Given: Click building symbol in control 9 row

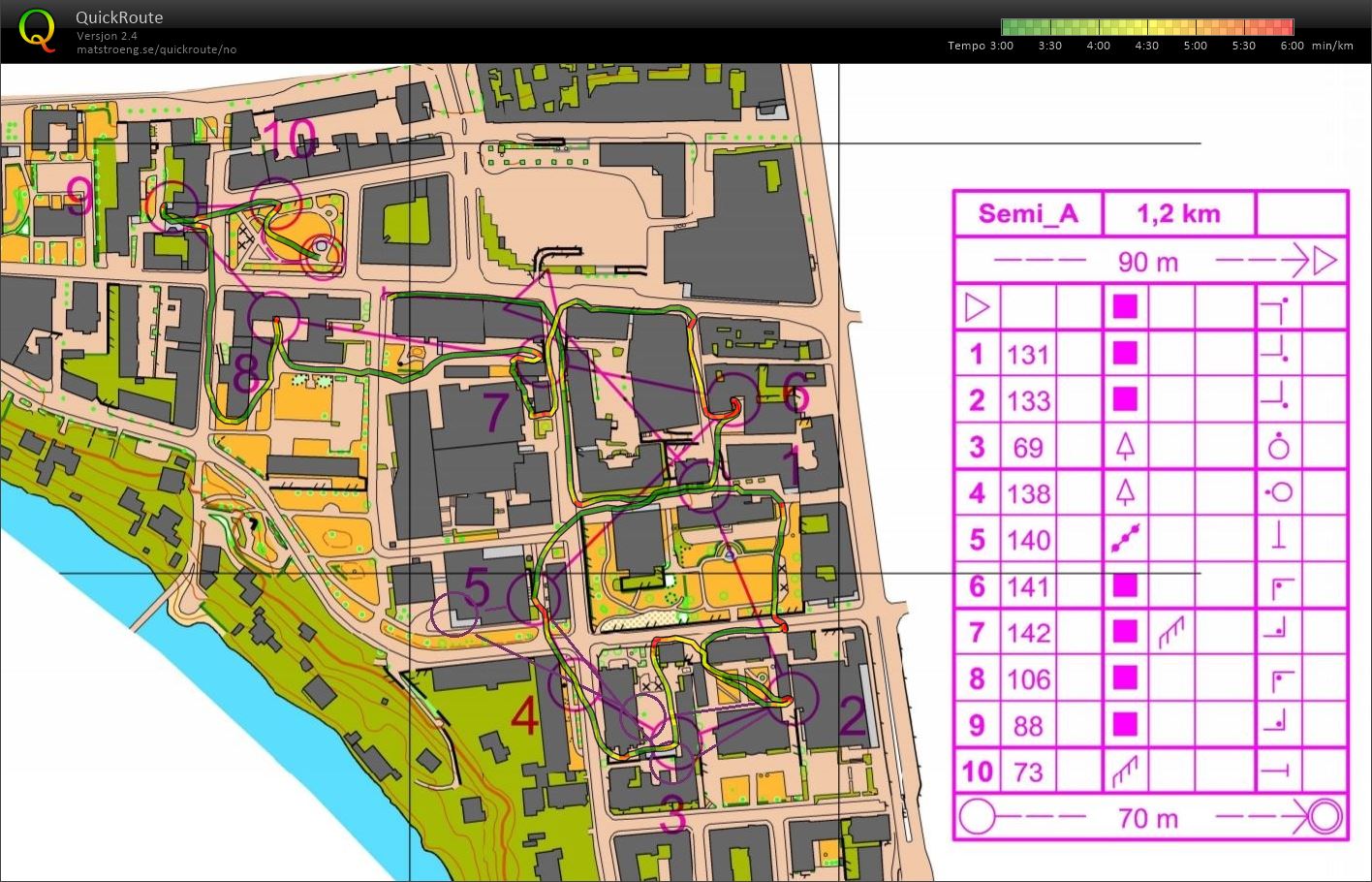Looking at the screenshot, I should (1124, 724).
